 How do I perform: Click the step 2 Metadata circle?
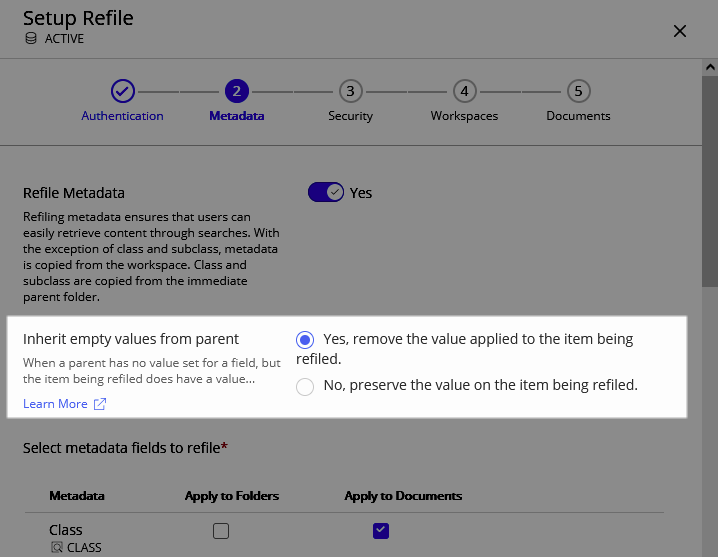[x=236, y=91]
